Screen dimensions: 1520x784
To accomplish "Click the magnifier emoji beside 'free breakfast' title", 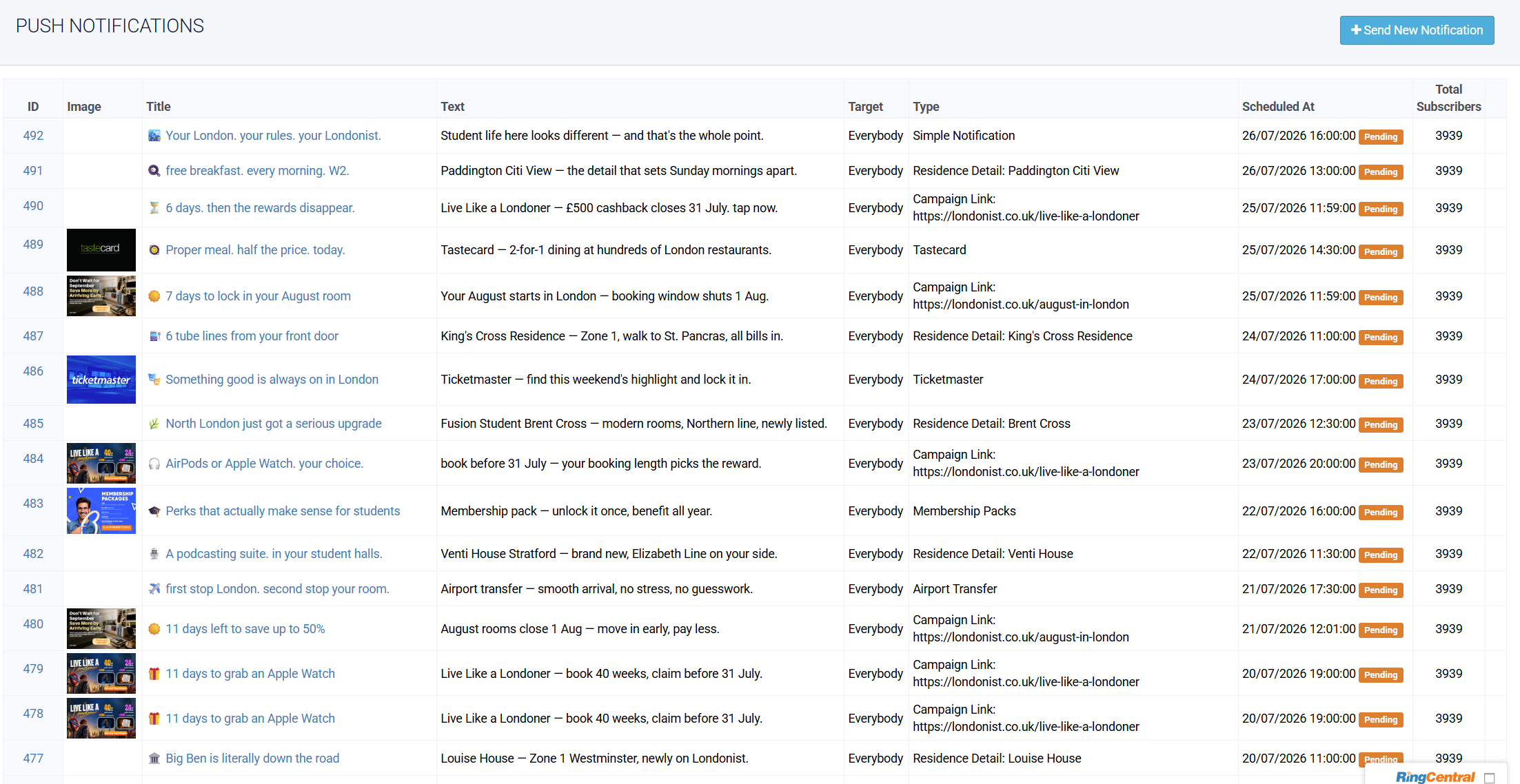I will click(154, 171).
